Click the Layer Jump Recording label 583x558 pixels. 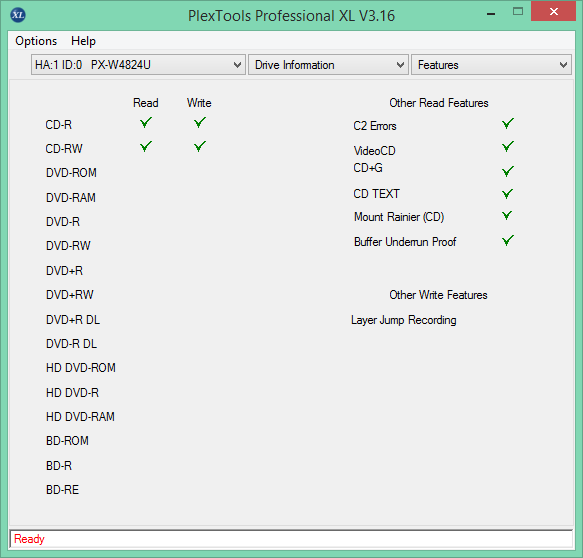(x=404, y=320)
